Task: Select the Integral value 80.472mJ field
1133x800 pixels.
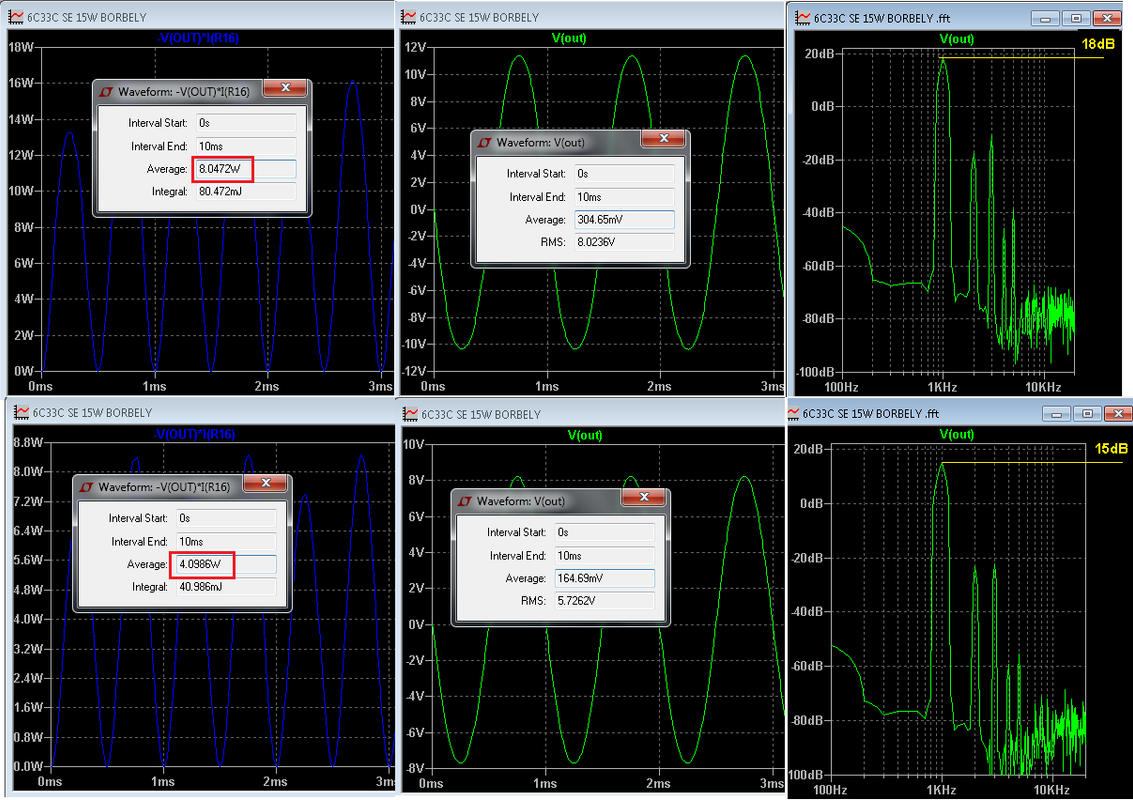Action: pos(246,192)
